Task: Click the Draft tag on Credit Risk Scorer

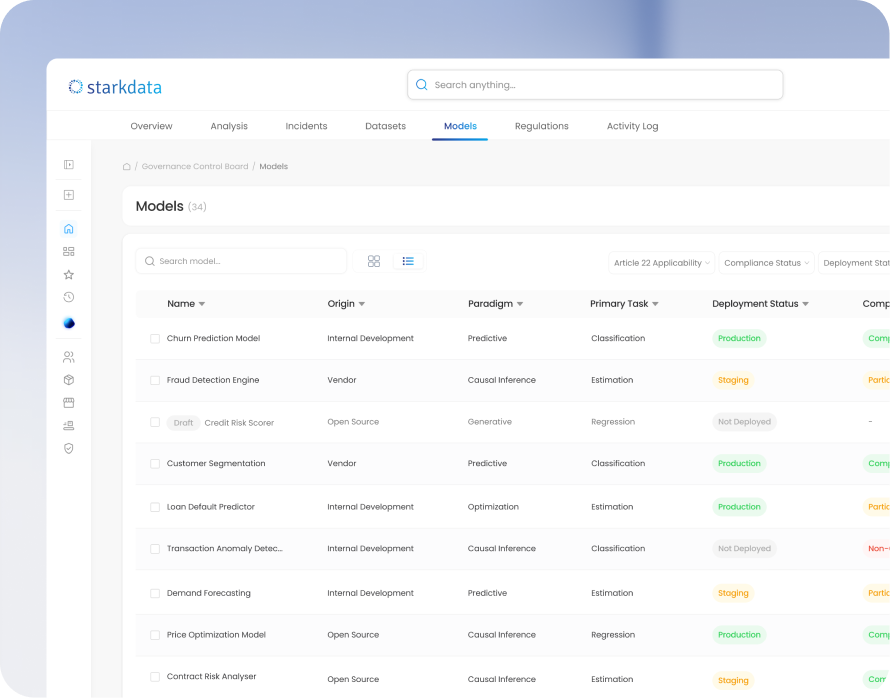Action: click(183, 423)
